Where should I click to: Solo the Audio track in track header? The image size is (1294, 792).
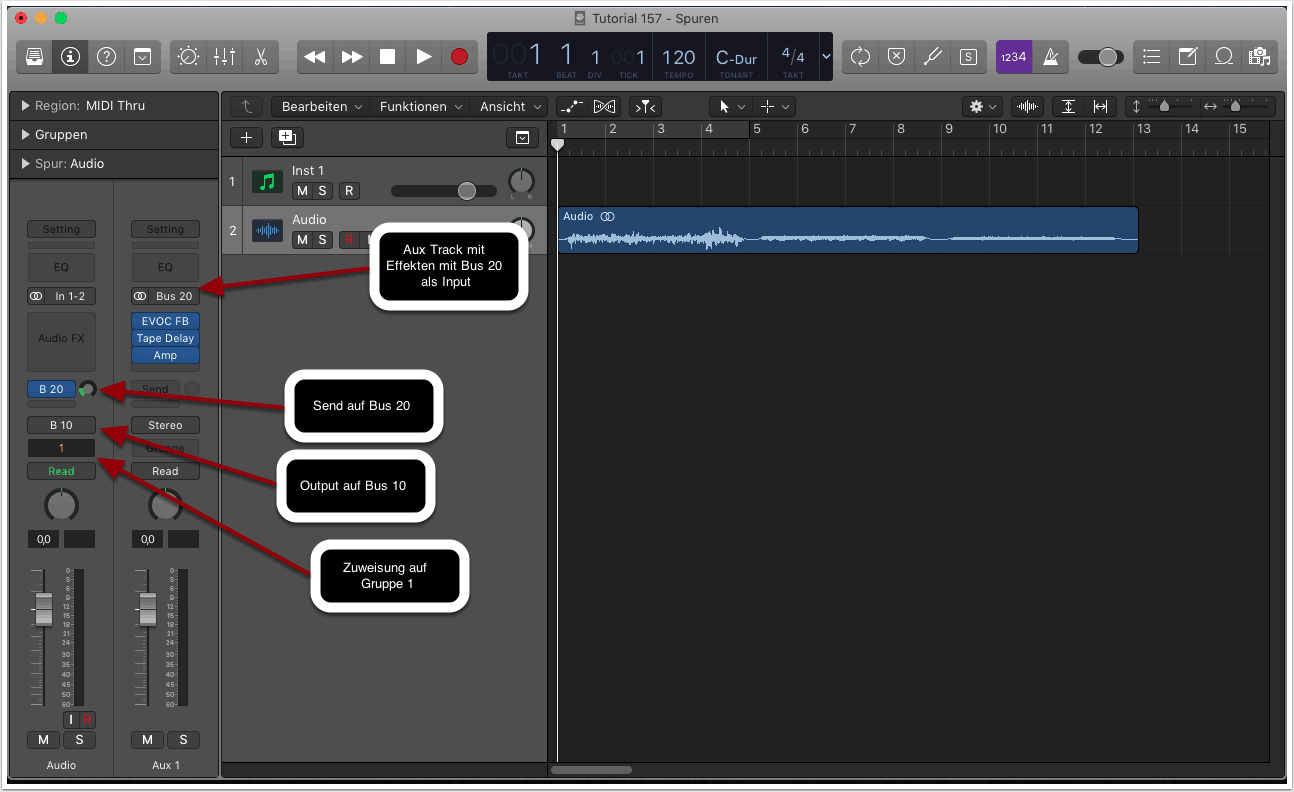(x=323, y=240)
